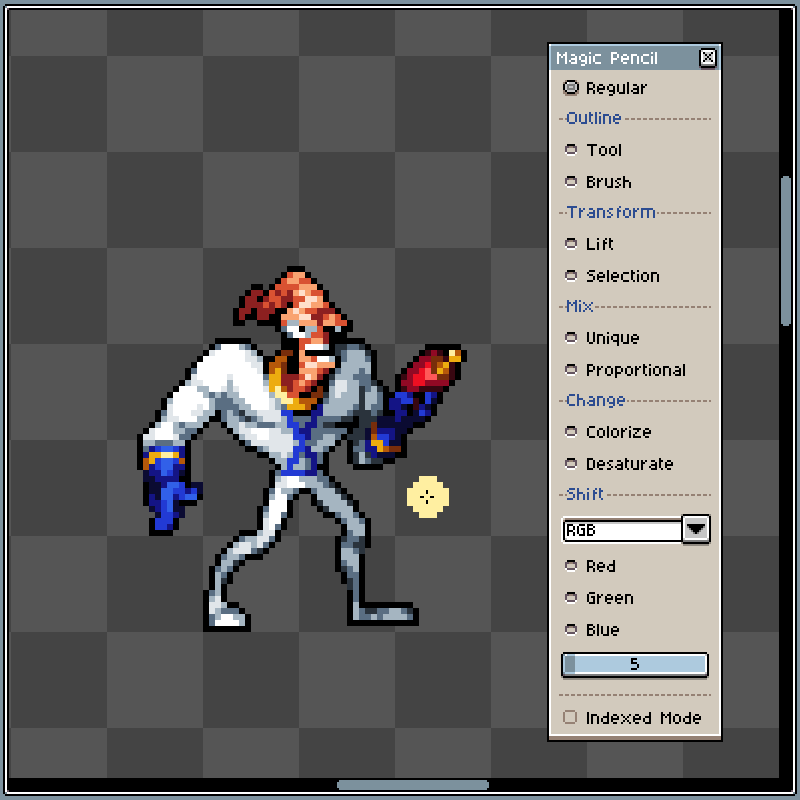The image size is (800, 800).
Task: Select the Lift transform option
Action: pos(589,244)
